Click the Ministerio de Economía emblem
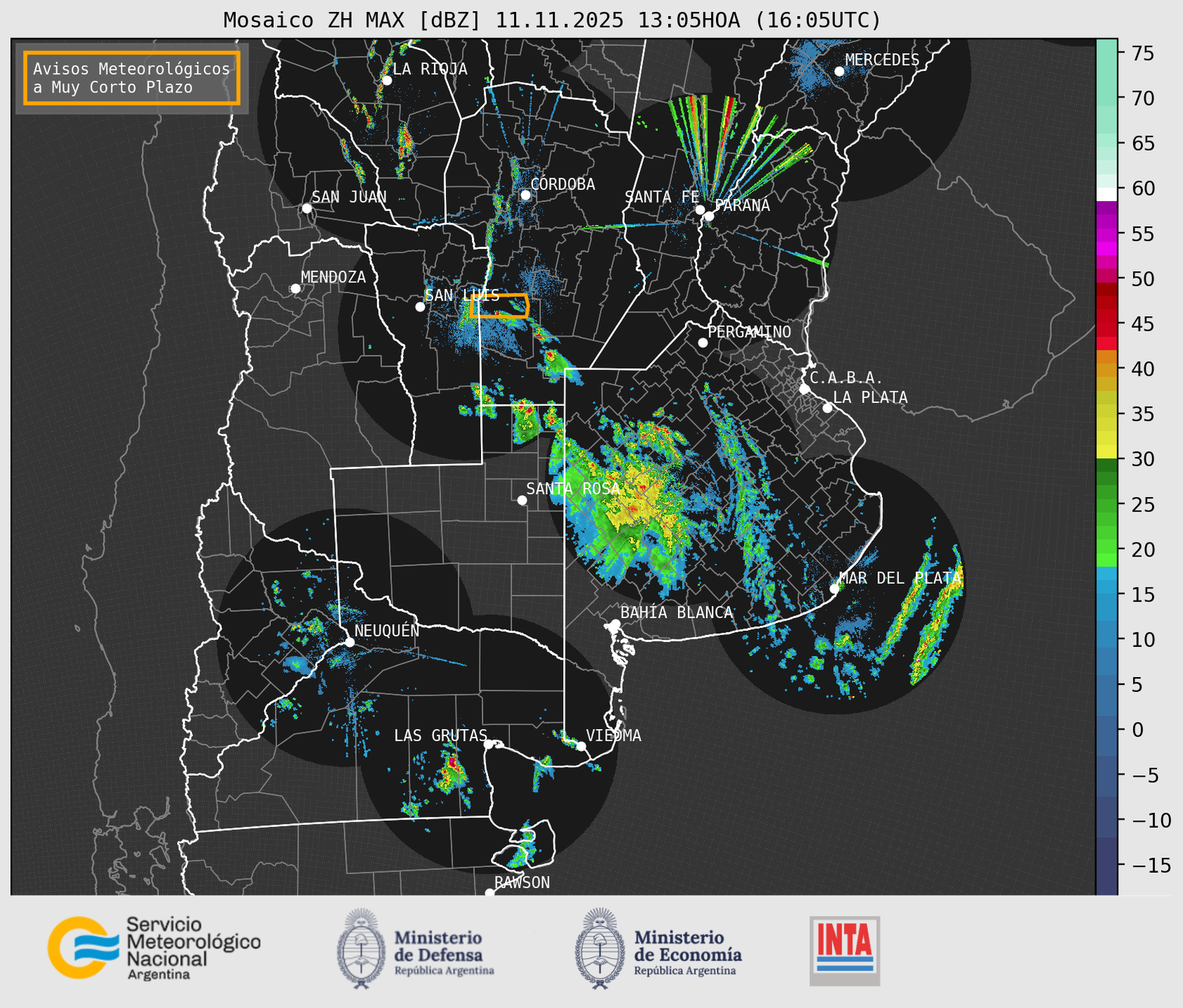 (600, 948)
